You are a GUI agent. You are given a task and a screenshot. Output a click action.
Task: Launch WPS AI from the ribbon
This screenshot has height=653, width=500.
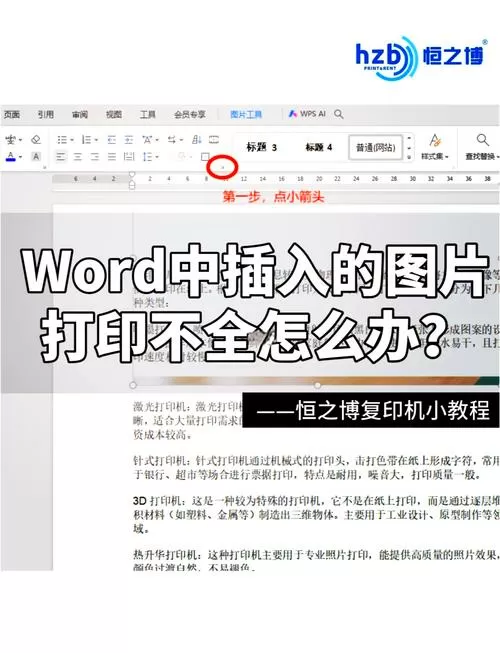[307, 114]
